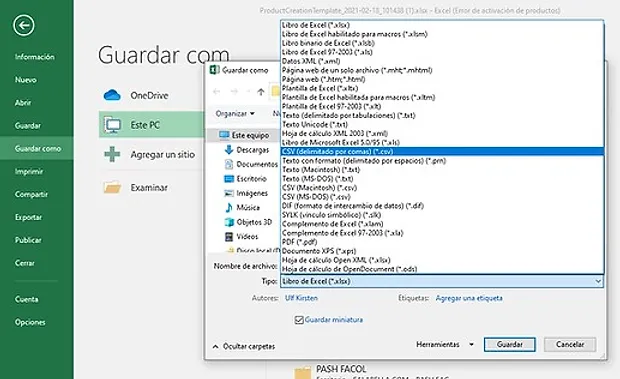
Task: Select Guardar como in the sidebar
Action: coord(37,149)
